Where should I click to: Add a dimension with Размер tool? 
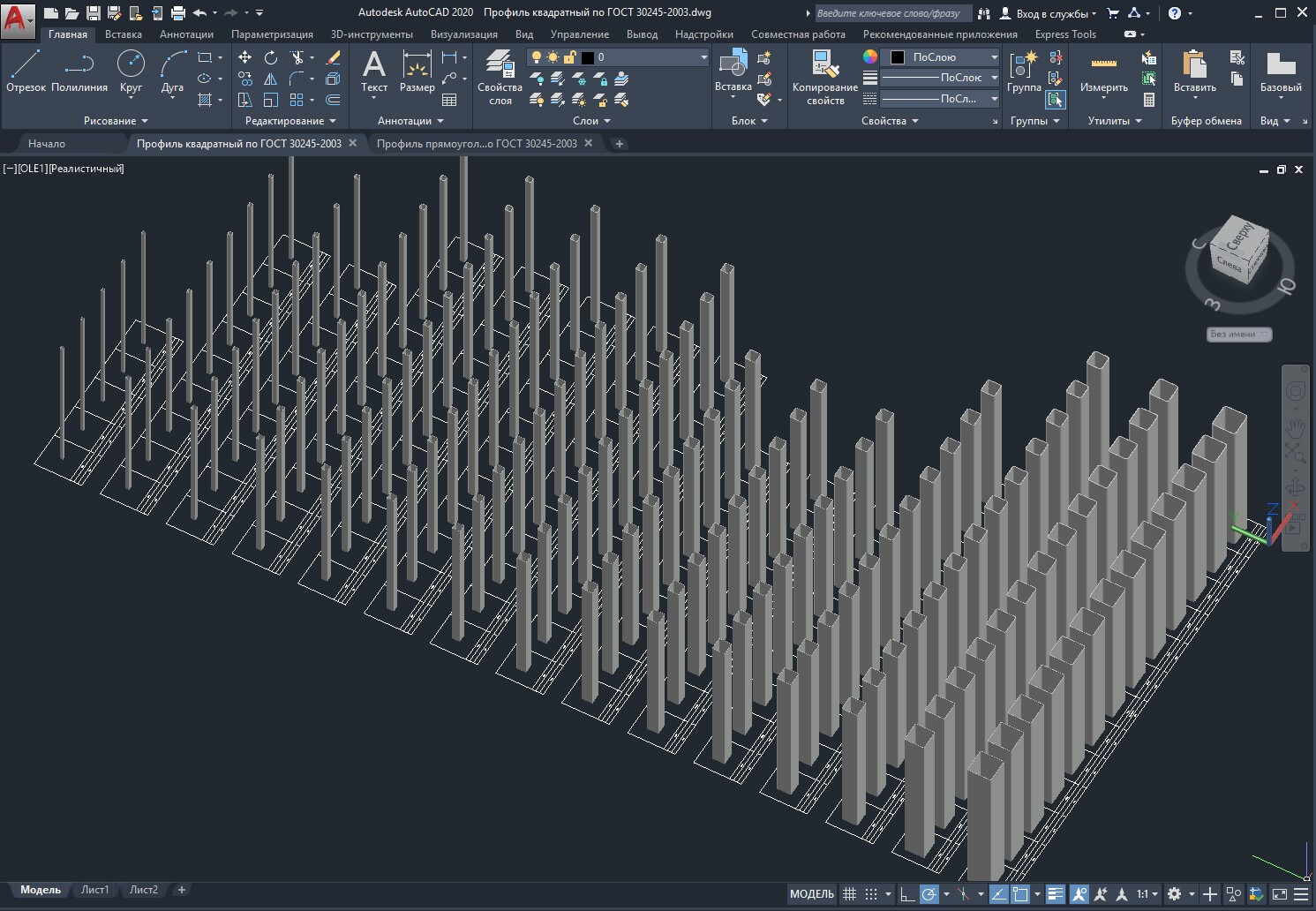click(417, 71)
